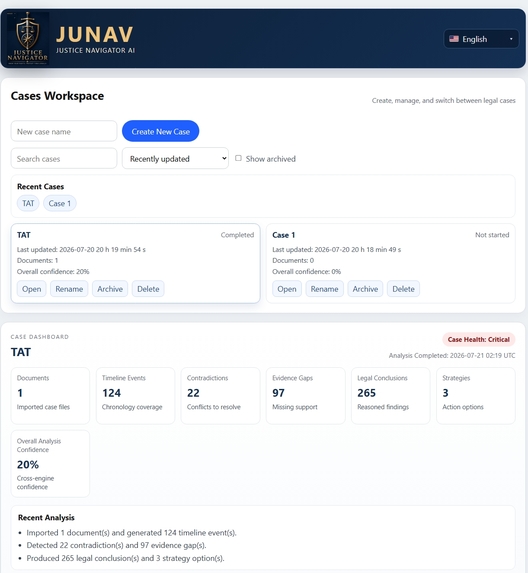Screen dimensions: 528x573
Task: Click the Justice Navigator shield logo
Action: point(28,38)
